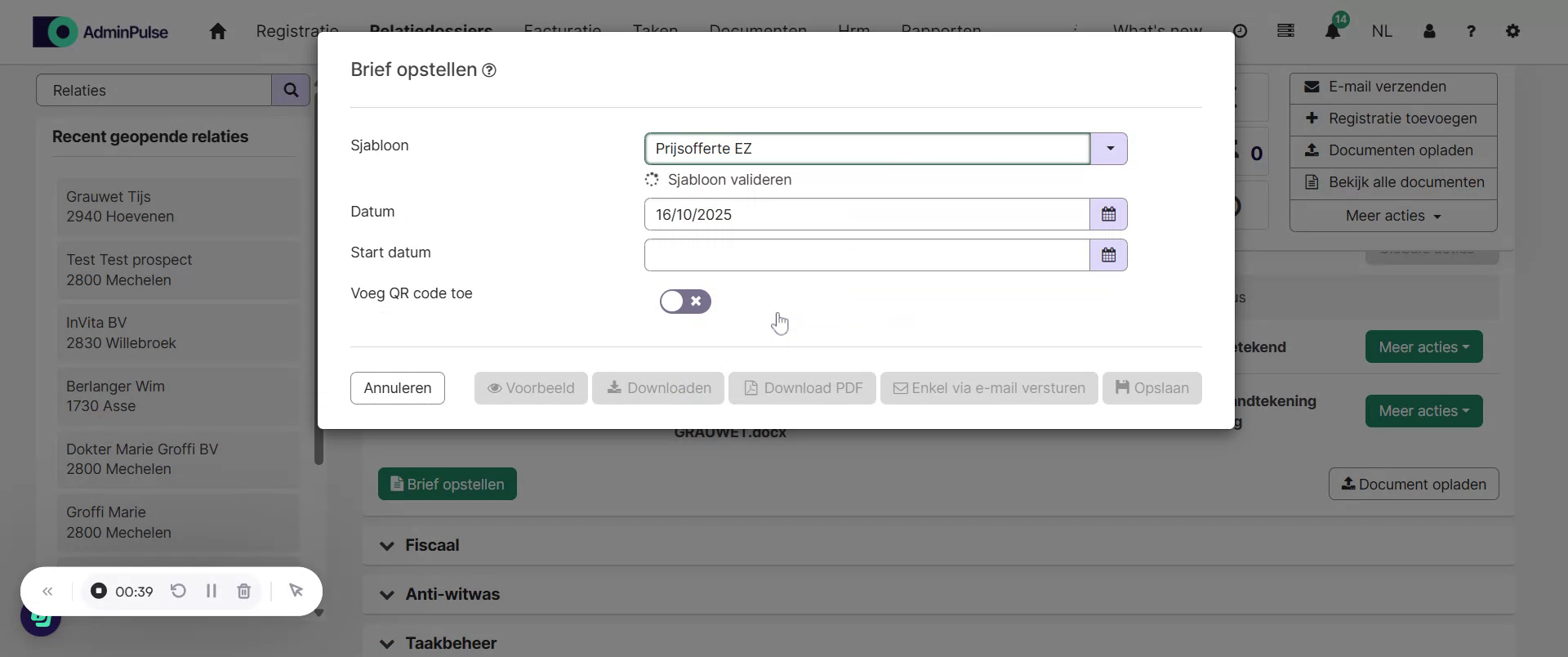Click Documenten opladen
Image resolution: width=1568 pixels, height=657 pixels.
(x=1393, y=151)
